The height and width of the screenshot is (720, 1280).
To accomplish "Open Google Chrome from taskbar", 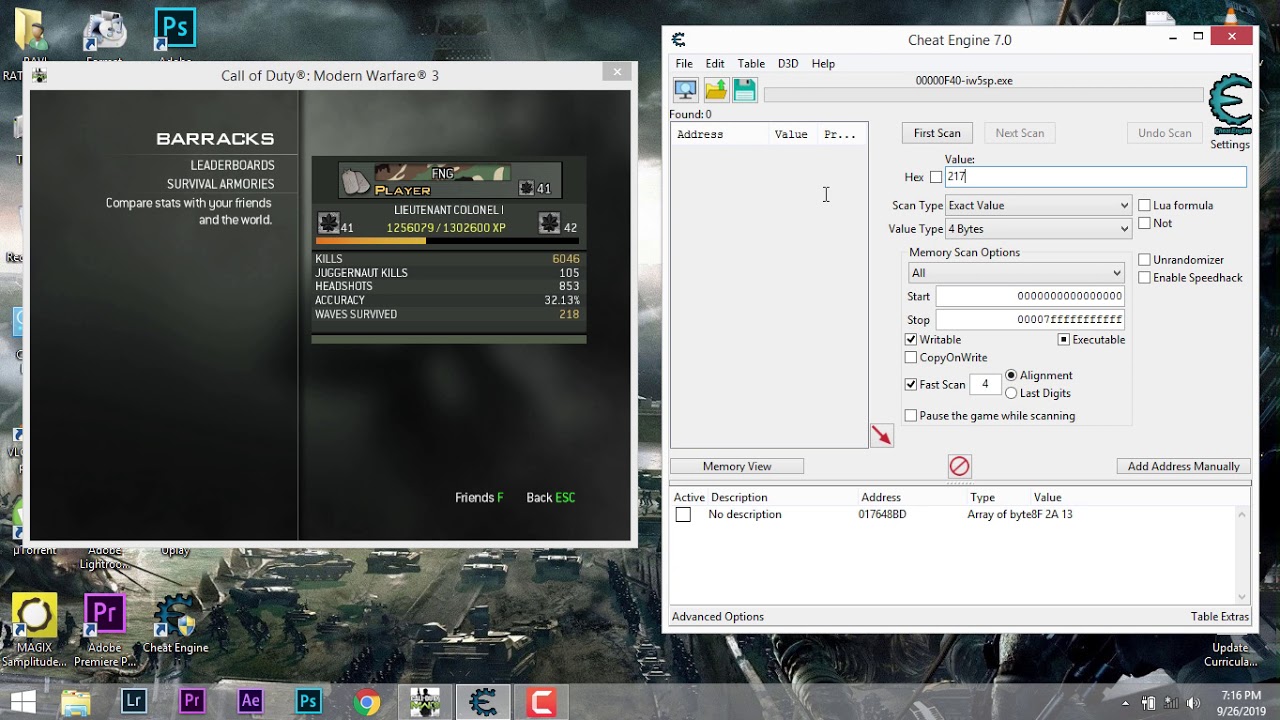I will coord(367,702).
